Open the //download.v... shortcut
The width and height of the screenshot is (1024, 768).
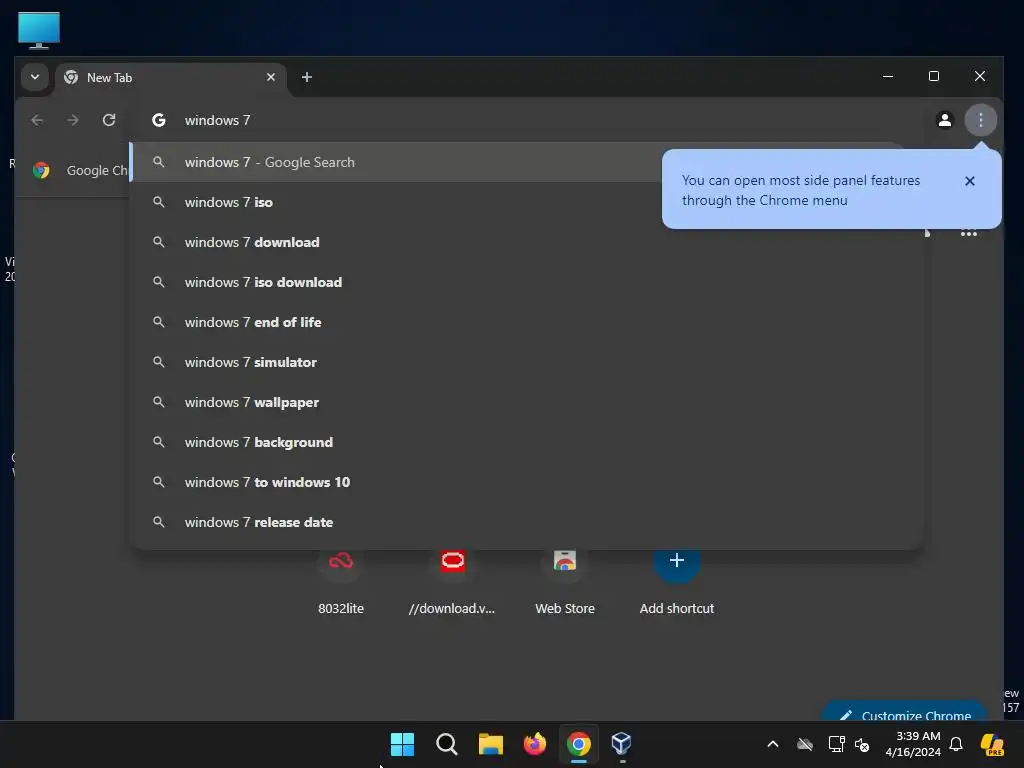point(452,581)
